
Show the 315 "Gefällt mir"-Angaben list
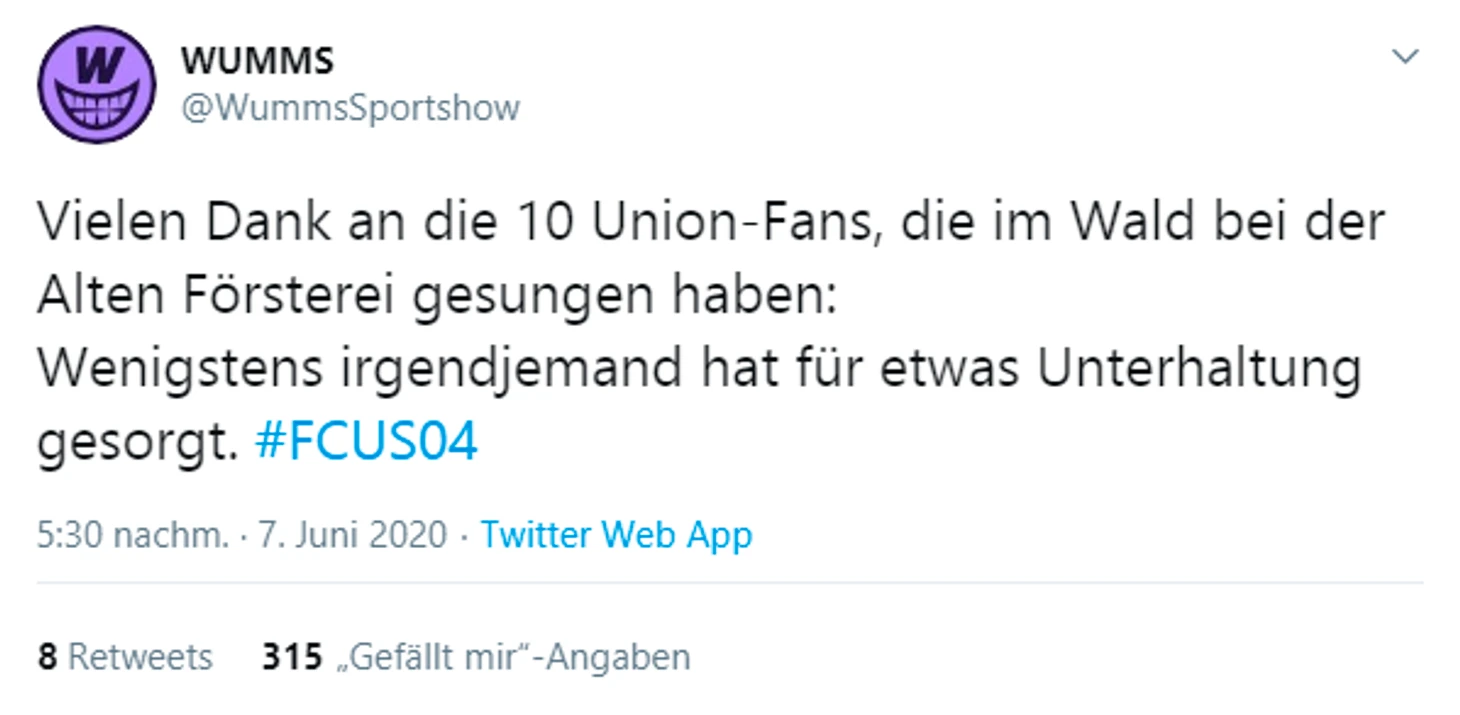pyautogui.click(x=476, y=657)
